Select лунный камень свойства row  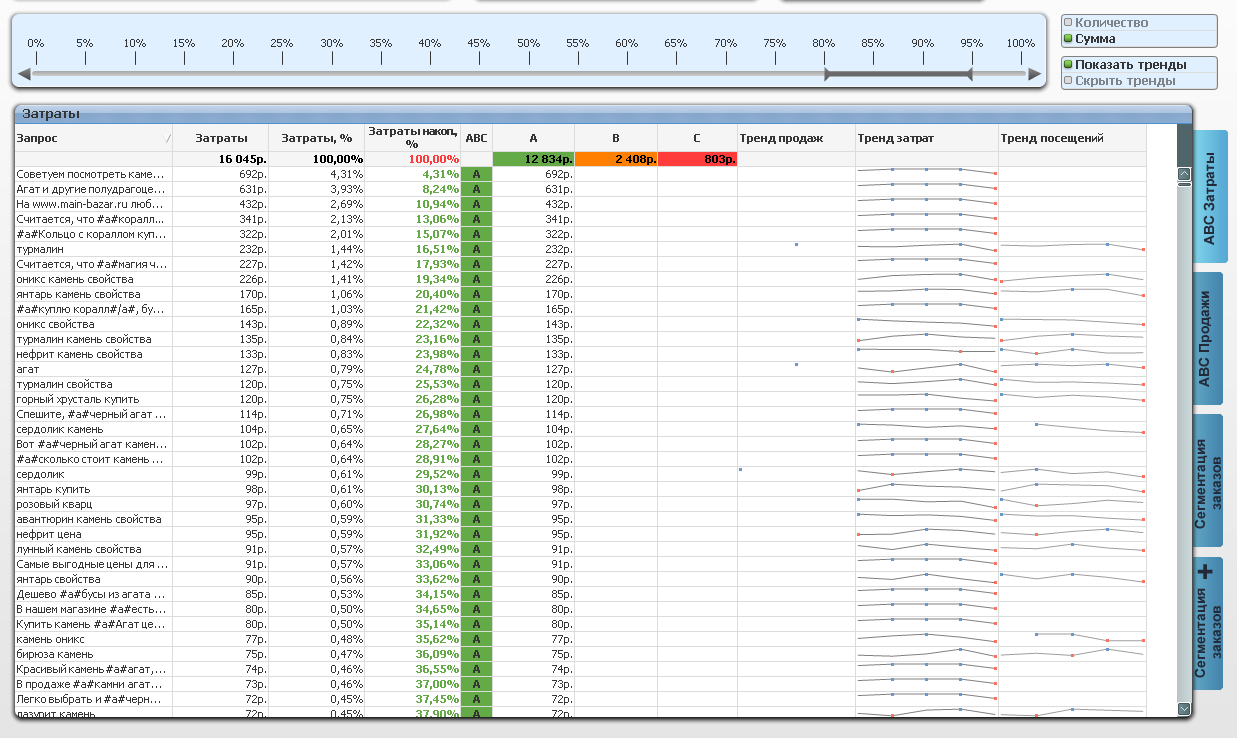(93, 549)
